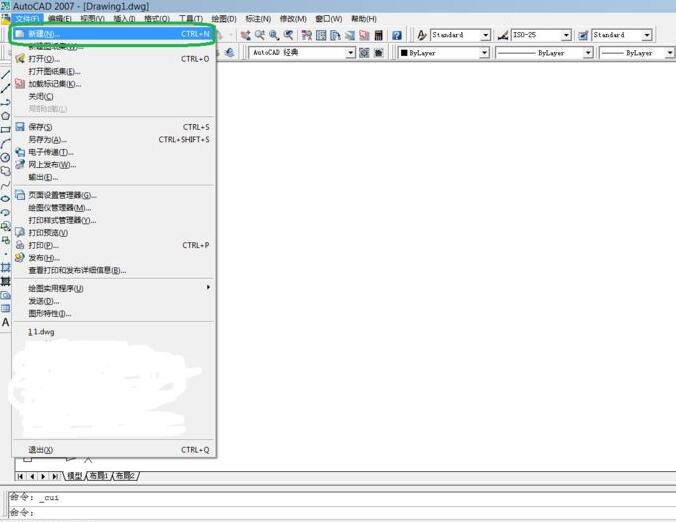The image size is (676, 522).
Task: Select the Gradient fill tool
Action: [x=5, y=281]
